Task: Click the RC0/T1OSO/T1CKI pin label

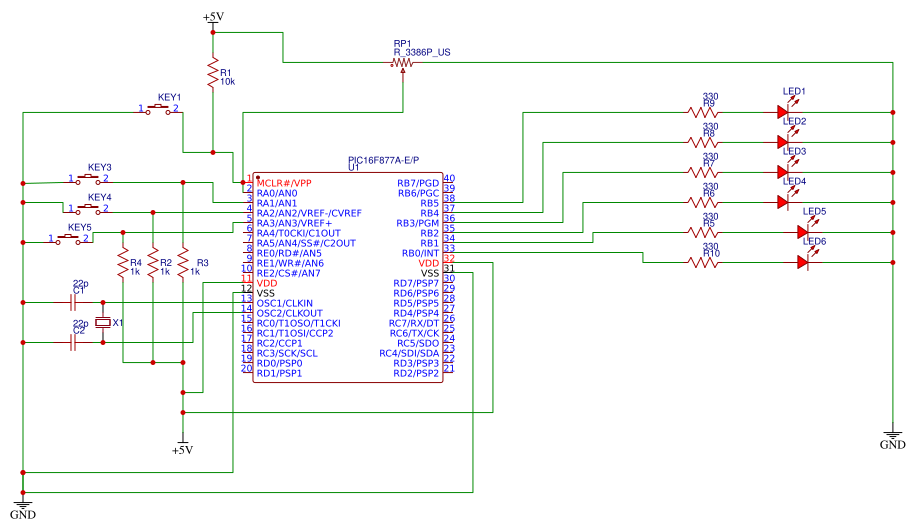Action: (x=299, y=323)
